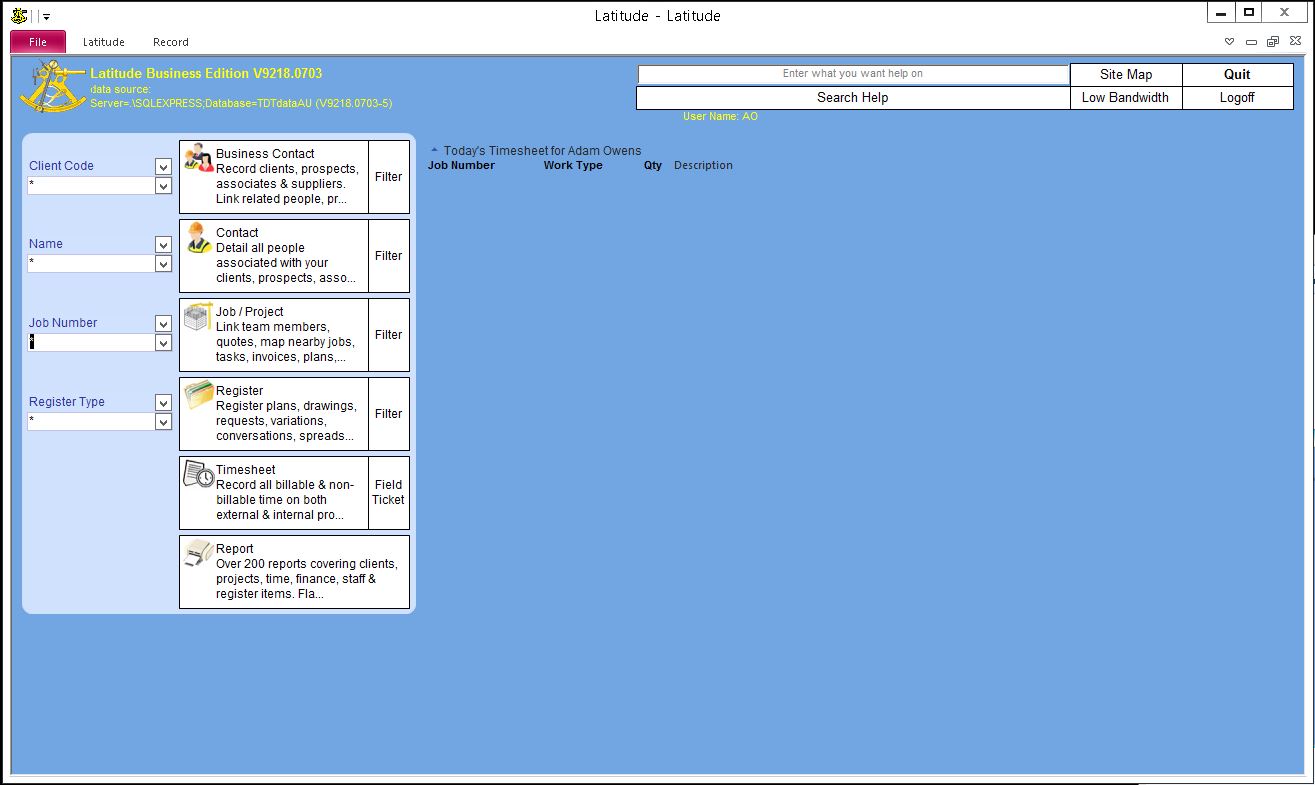1315x785 pixels.
Task: Click the Field Ticket button
Action: click(x=388, y=492)
